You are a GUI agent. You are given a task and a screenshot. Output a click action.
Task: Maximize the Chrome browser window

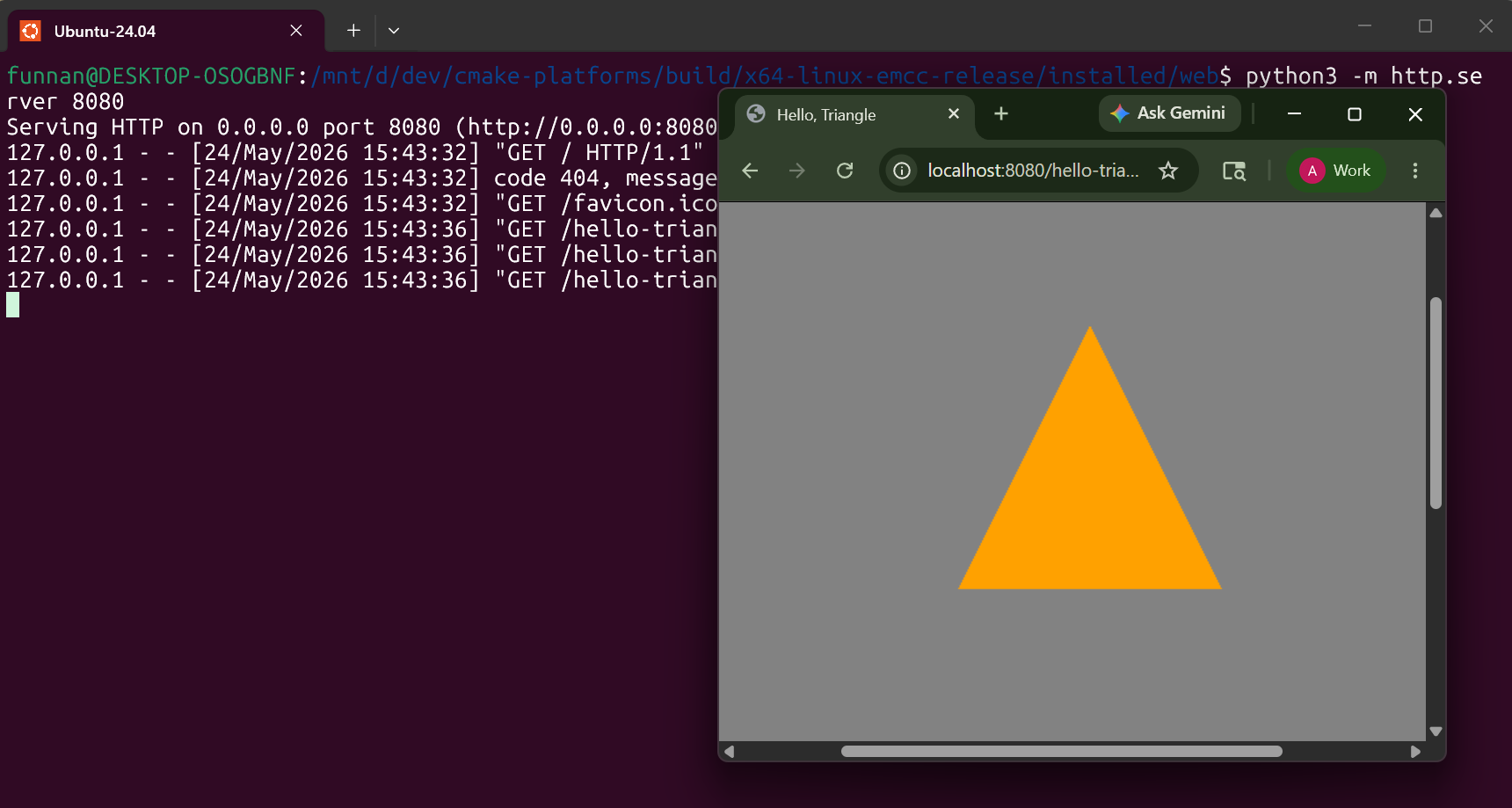pyautogui.click(x=1355, y=114)
